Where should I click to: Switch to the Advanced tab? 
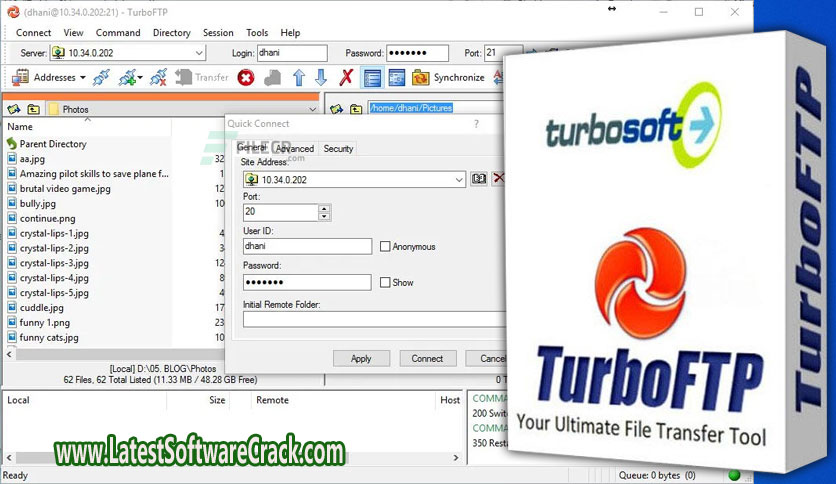coord(295,149)
